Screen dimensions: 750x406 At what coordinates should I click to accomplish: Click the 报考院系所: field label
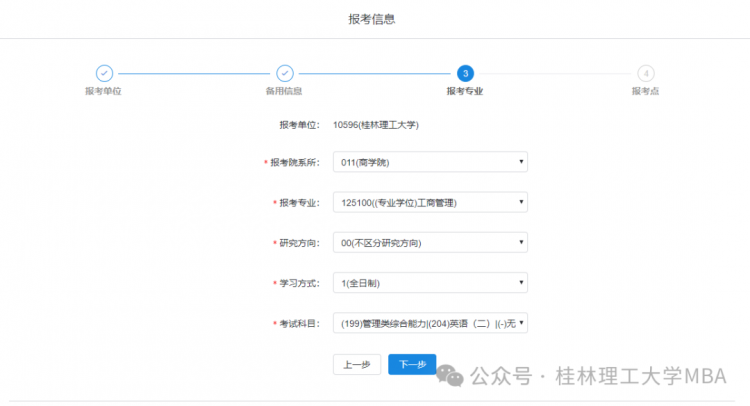[x=295, y=163]
